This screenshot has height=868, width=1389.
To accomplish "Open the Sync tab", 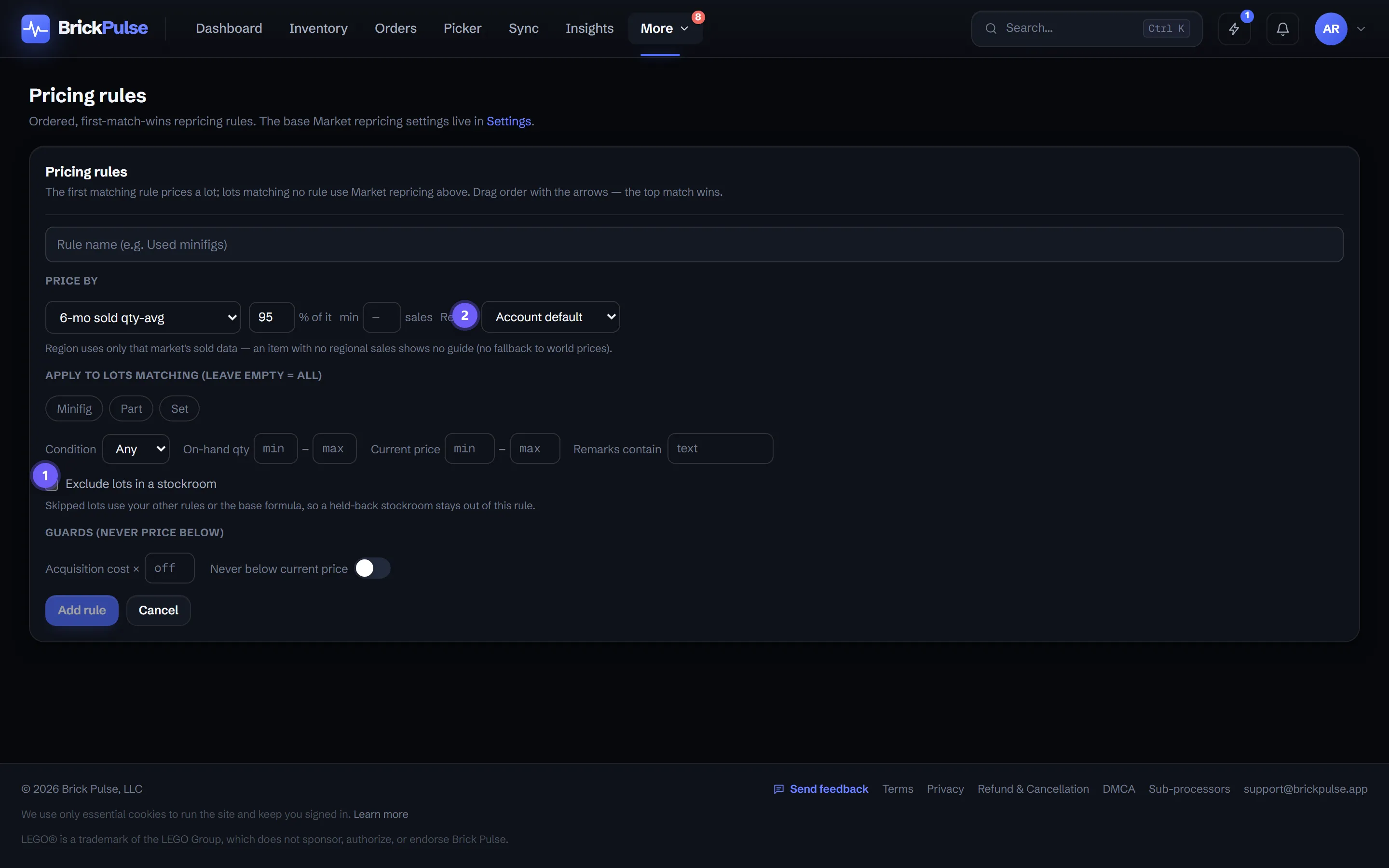I will (x=523, y=29).
